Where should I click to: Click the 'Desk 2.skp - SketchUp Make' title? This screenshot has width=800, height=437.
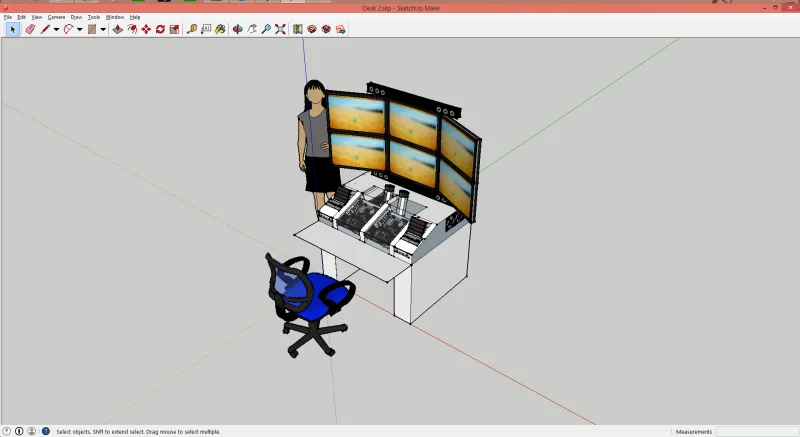coord(401,8)
